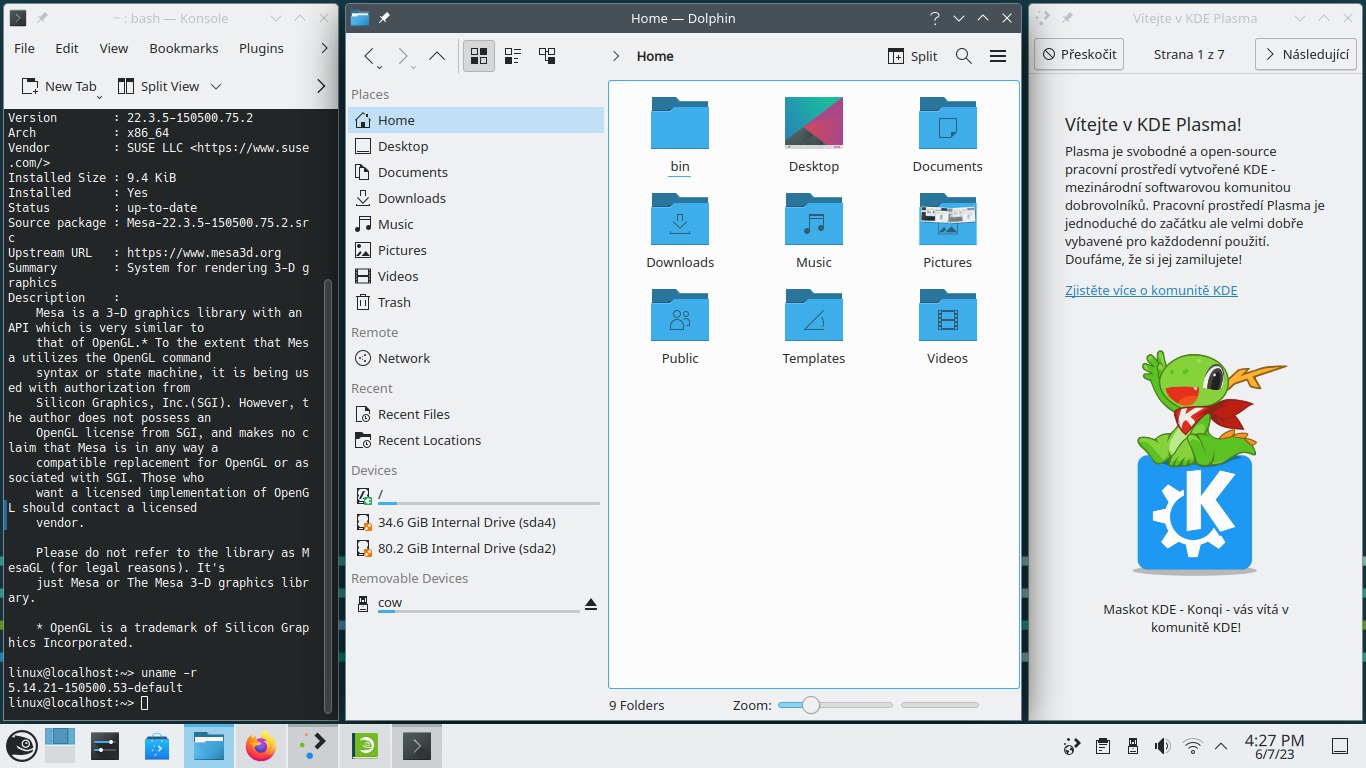Select the Templates folder icon
Screen dimensions: 1366x768
814,315
